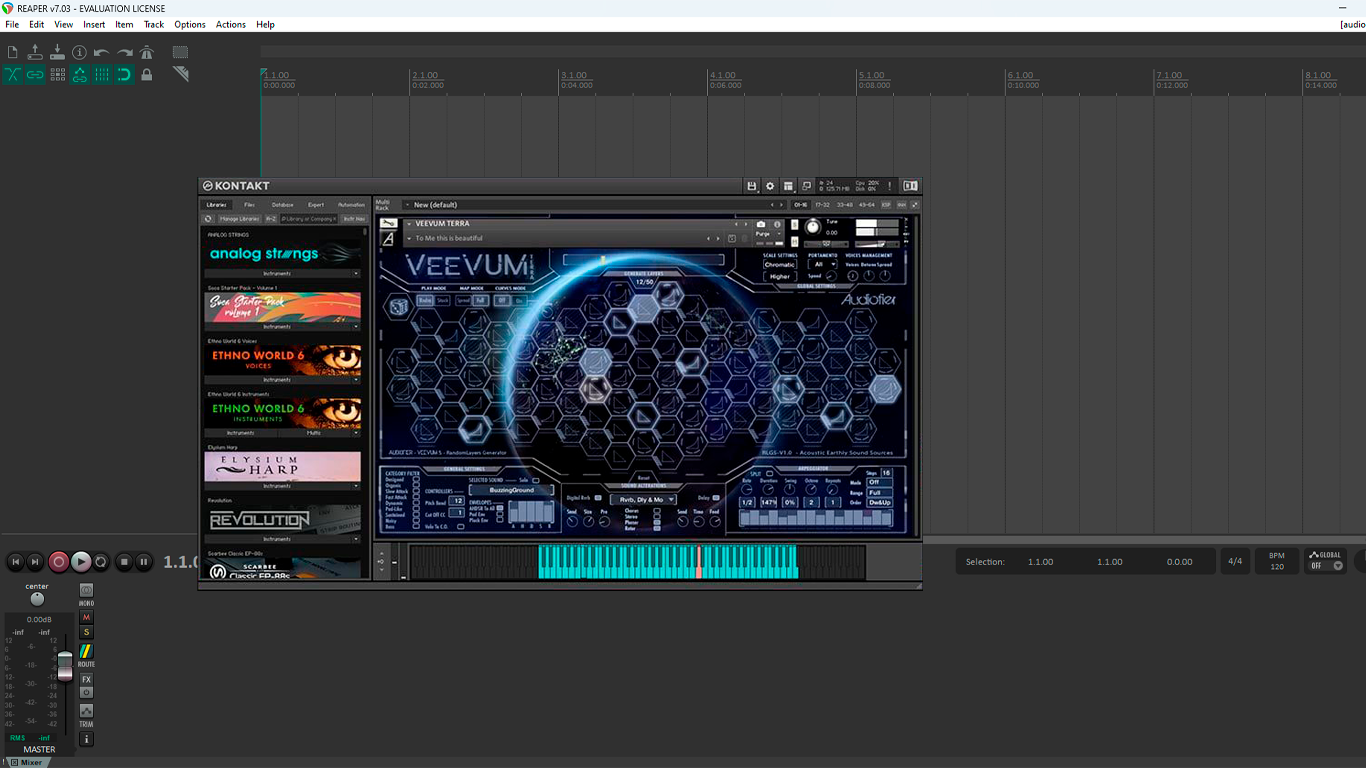Toggle ripple editing grid icon
1366x768 pixels.
[57, 74]
